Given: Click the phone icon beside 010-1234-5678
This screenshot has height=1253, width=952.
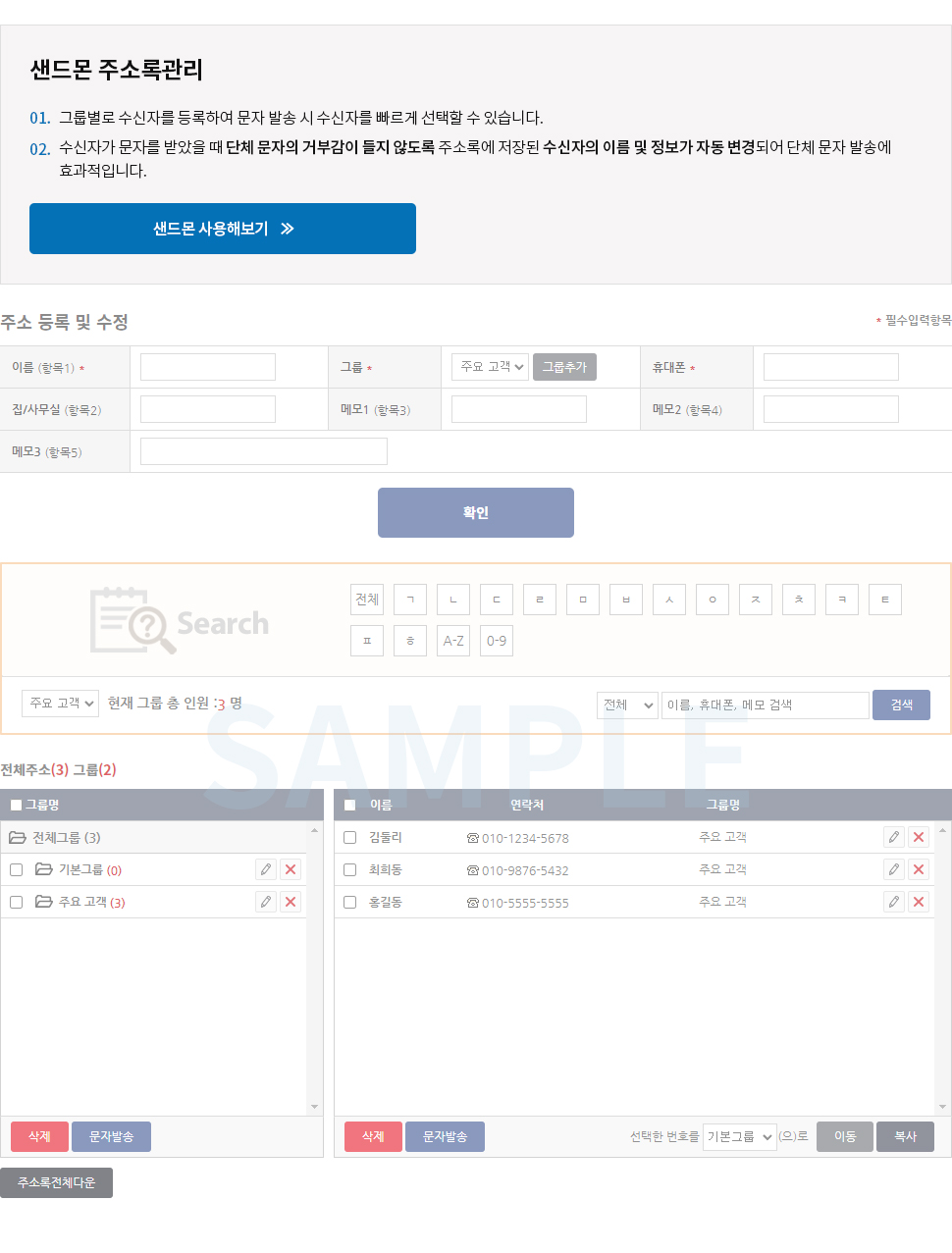Looking at the screenshot, I should point(473,838).
